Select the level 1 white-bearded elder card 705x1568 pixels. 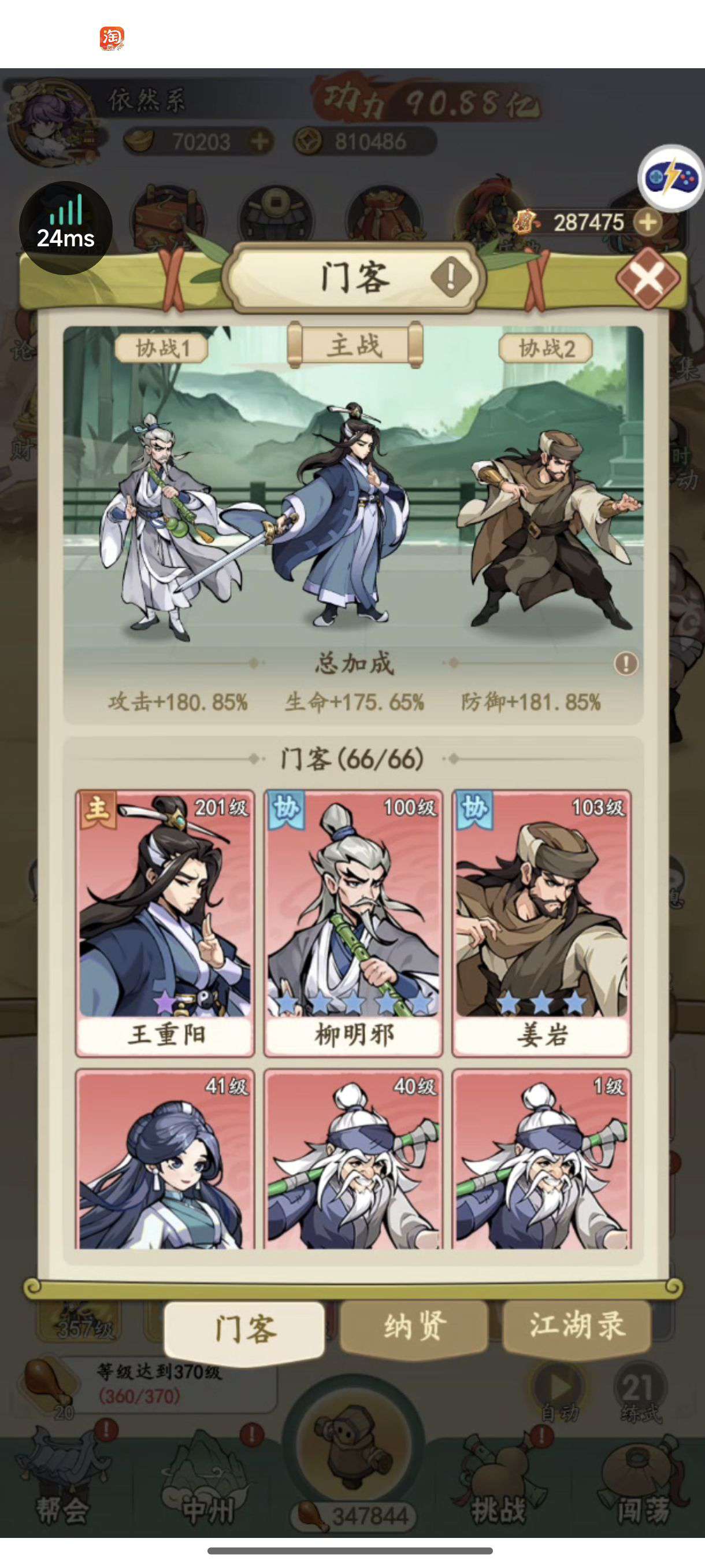[541, 1158]
